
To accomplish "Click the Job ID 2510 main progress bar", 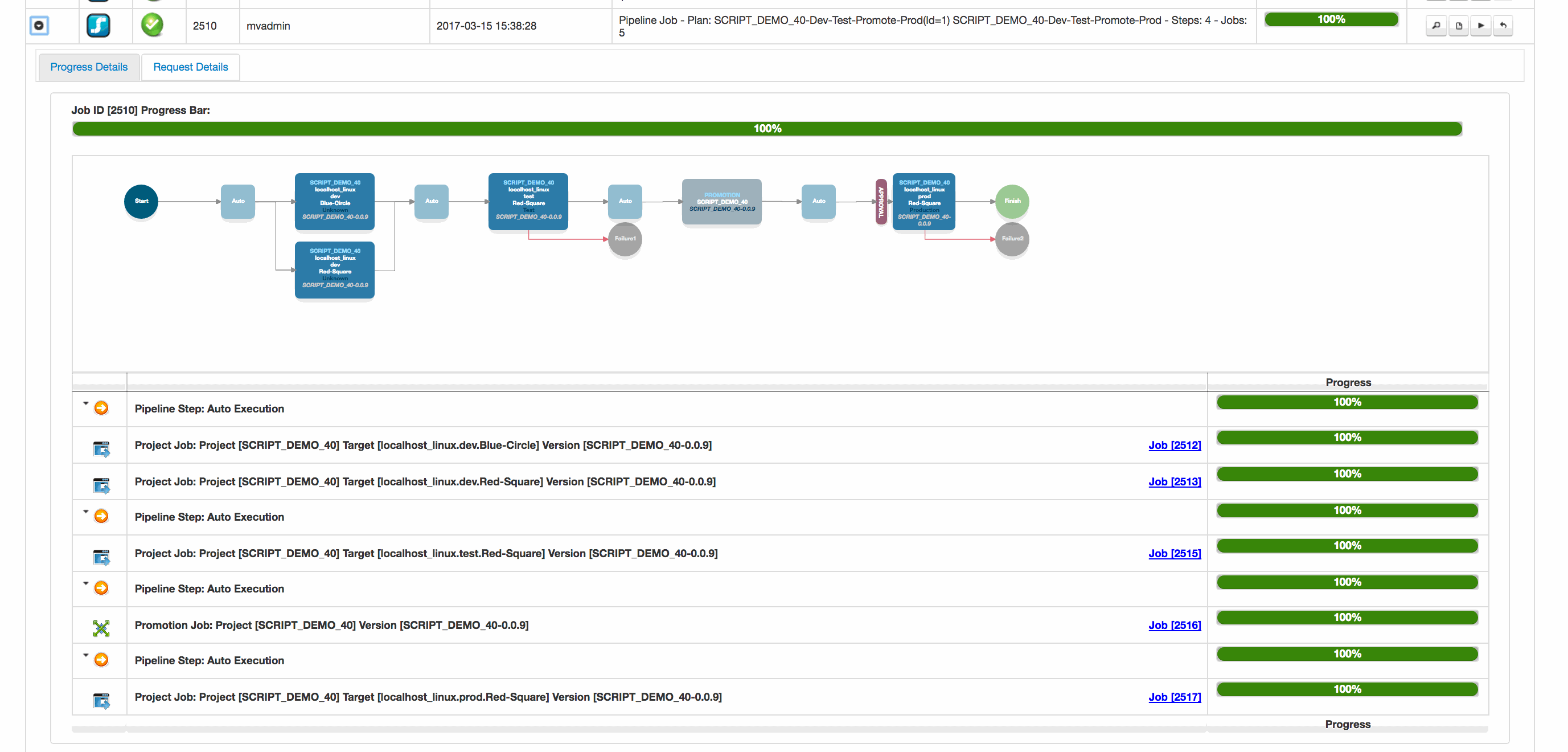I will tap(767, 129).
